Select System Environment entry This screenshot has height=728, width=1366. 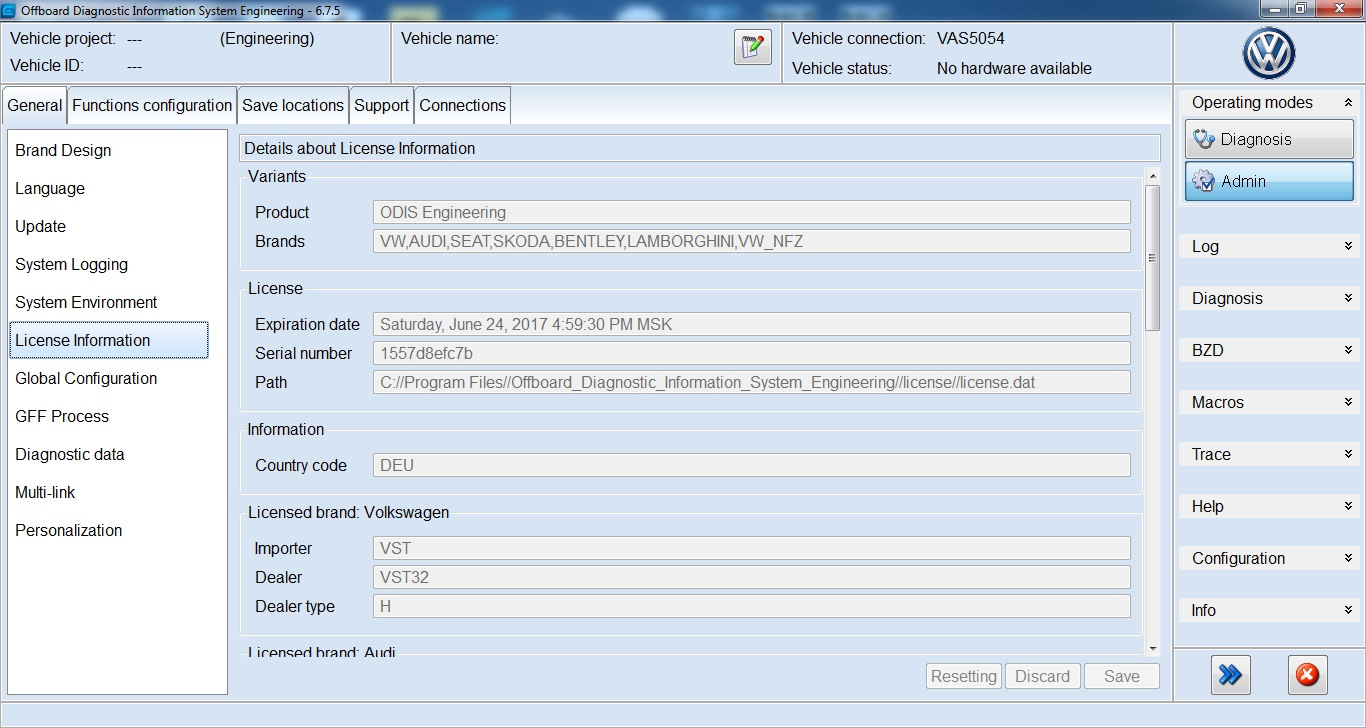tap(108, 302)
